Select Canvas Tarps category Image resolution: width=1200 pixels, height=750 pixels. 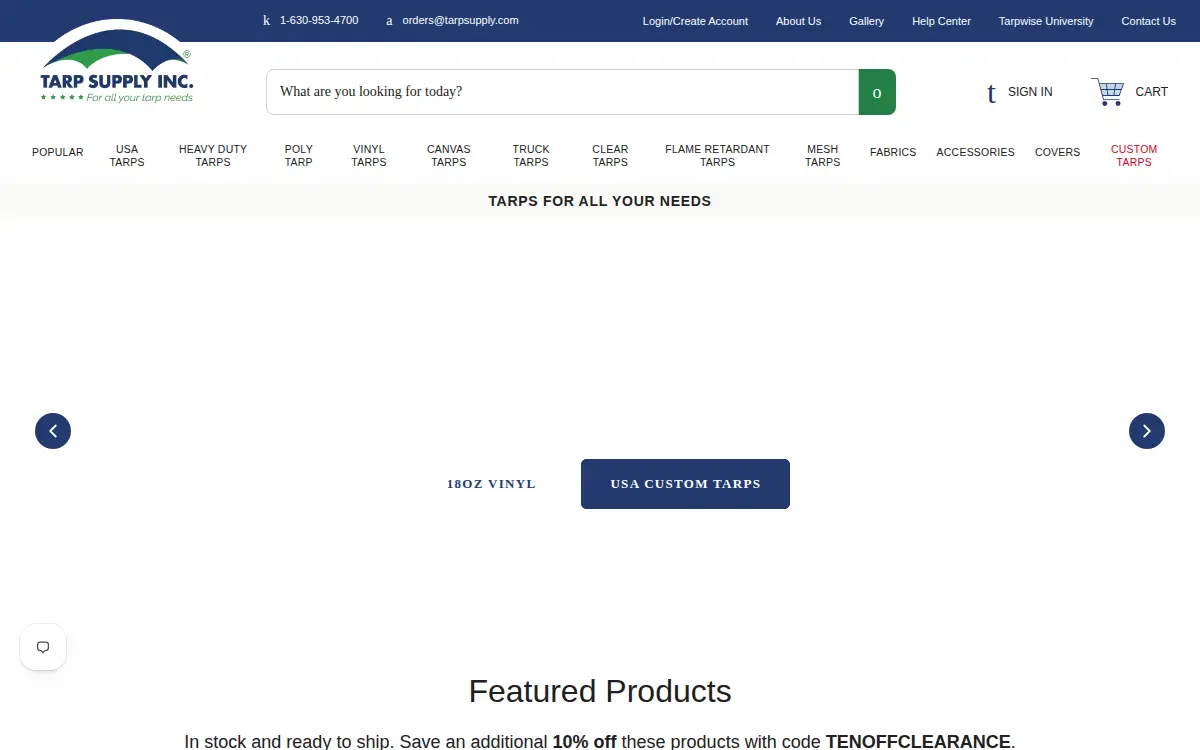tap(449, 156)
